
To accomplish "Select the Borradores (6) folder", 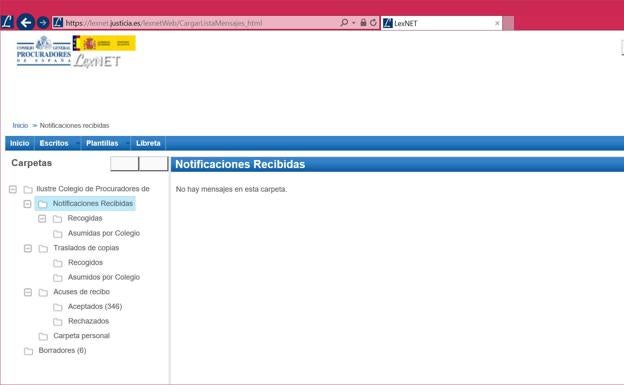I will (x=62, y=350).
